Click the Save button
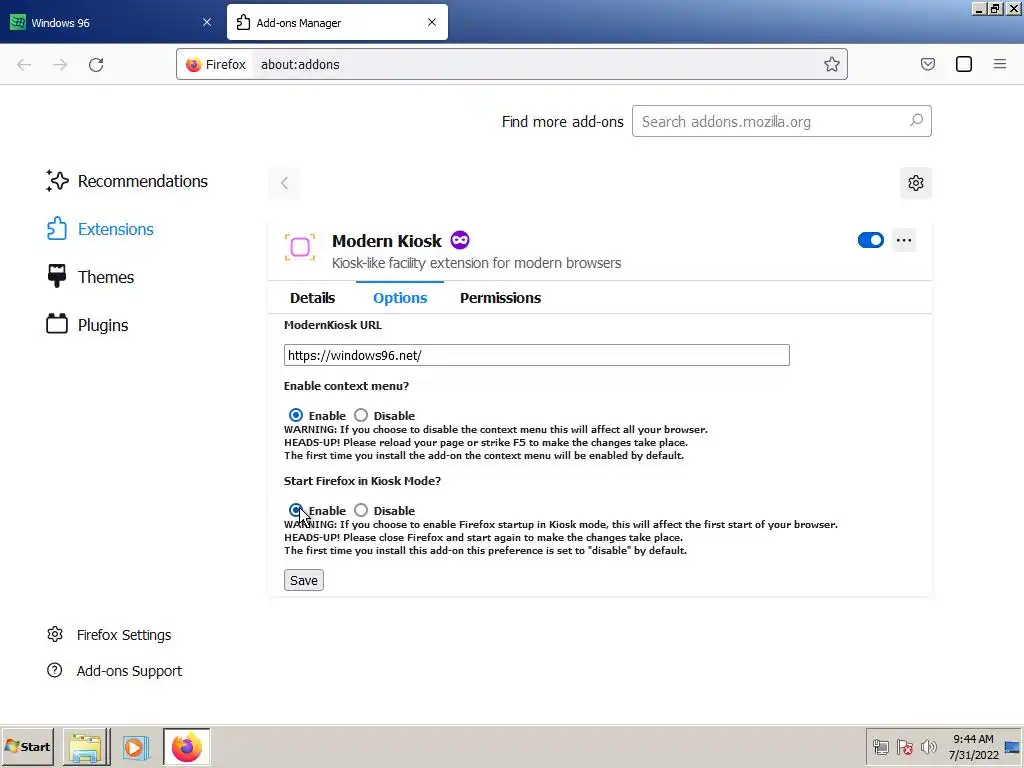1024x768 pixels. (304, 580)
